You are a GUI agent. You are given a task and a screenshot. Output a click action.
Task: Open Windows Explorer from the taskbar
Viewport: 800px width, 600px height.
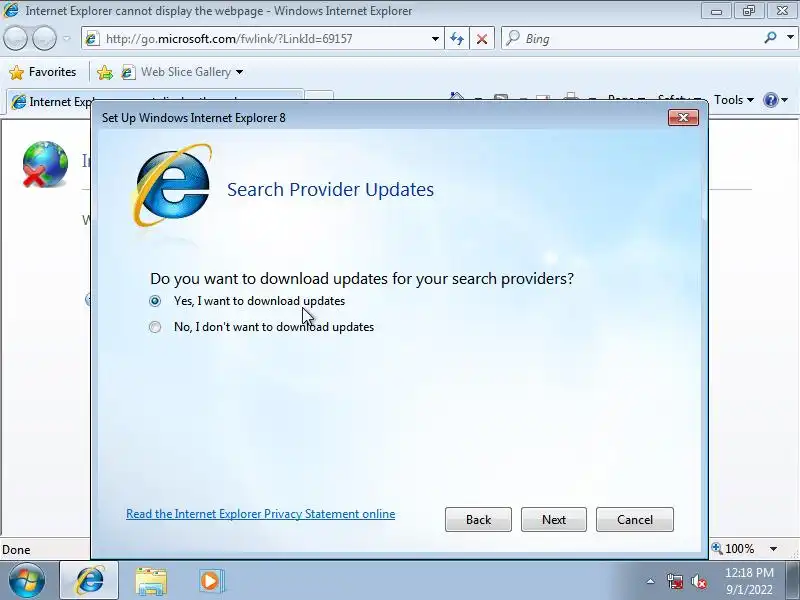[151, 581]
